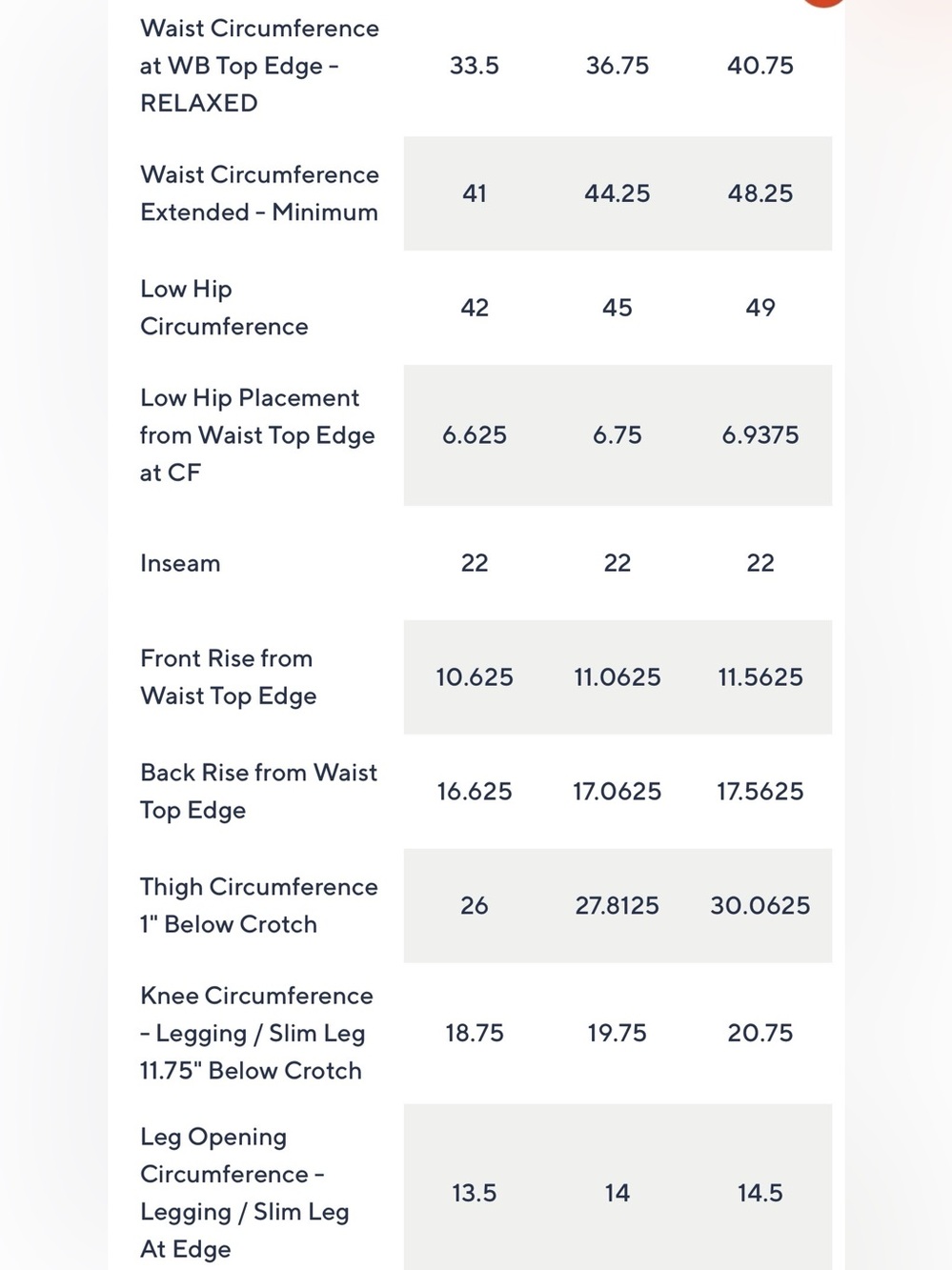The height and width of the screenshot is (1270, 952).
Task: Click the 17.5625 back rise value
Action: (760, 792)
